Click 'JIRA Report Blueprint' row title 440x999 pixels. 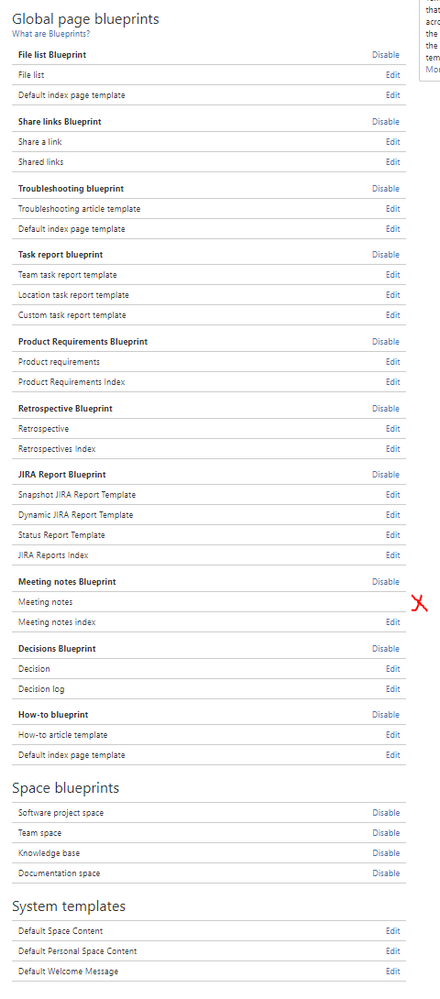(x=62, y=475)
